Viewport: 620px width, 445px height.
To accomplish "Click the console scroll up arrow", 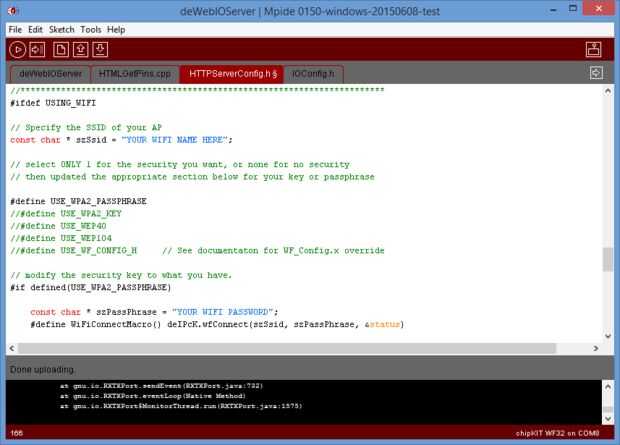I will (x=608, y=386).
